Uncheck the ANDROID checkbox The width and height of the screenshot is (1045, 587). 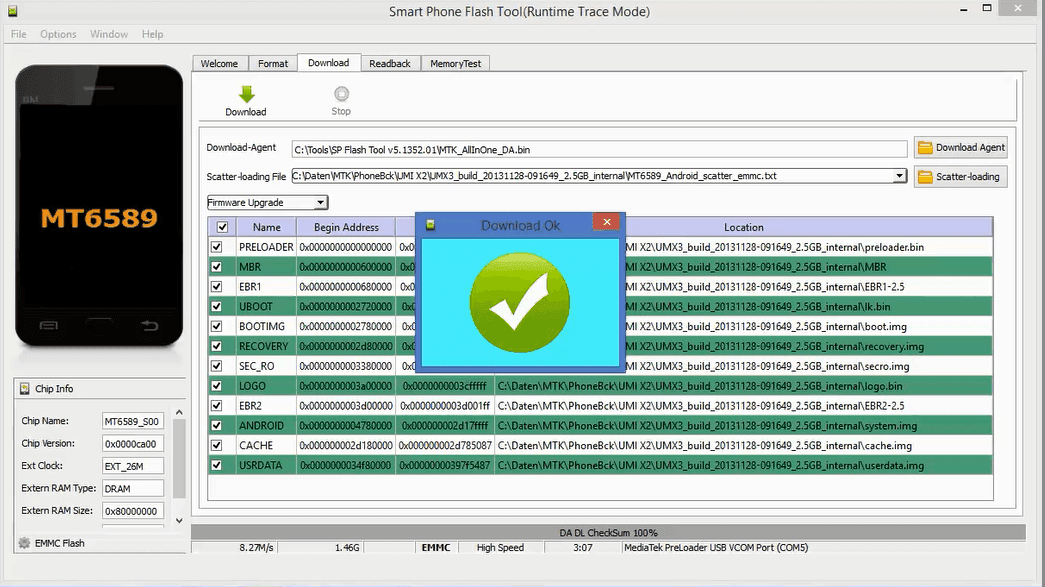click(217, 426)
